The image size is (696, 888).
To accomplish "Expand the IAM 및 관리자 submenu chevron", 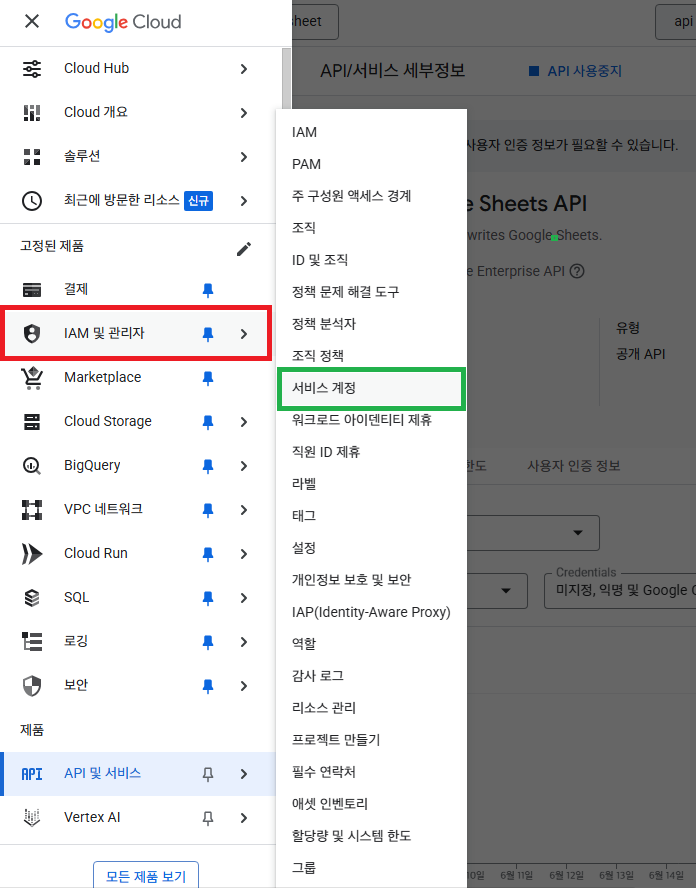I will tap(244, 334).
